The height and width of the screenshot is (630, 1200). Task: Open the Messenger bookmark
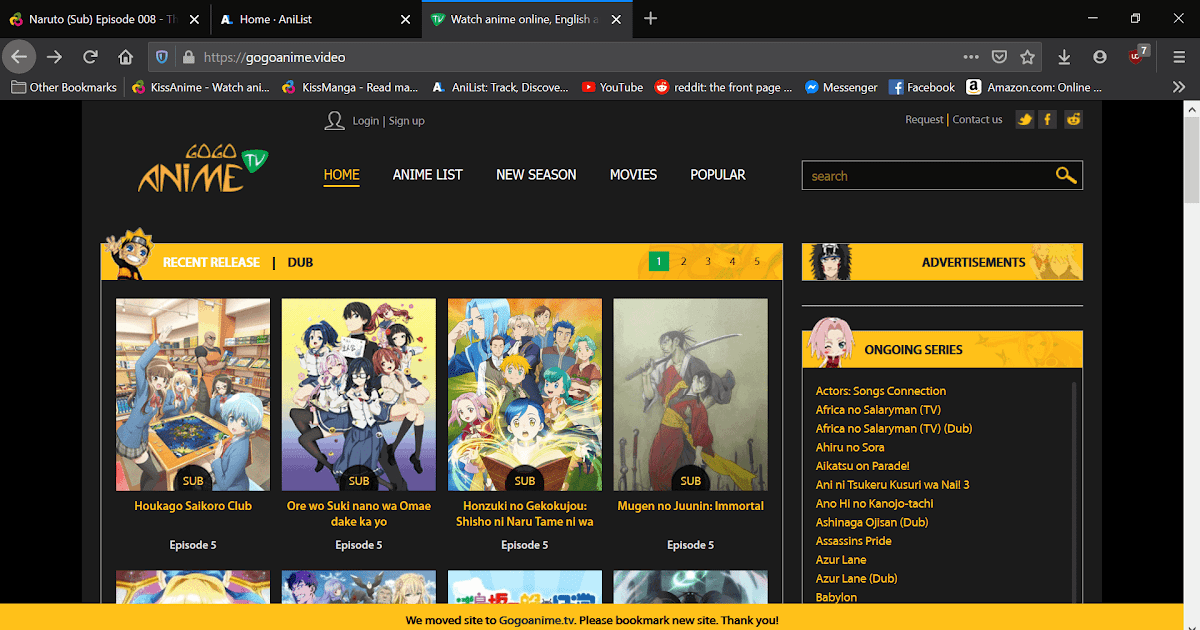pos(841,87)
